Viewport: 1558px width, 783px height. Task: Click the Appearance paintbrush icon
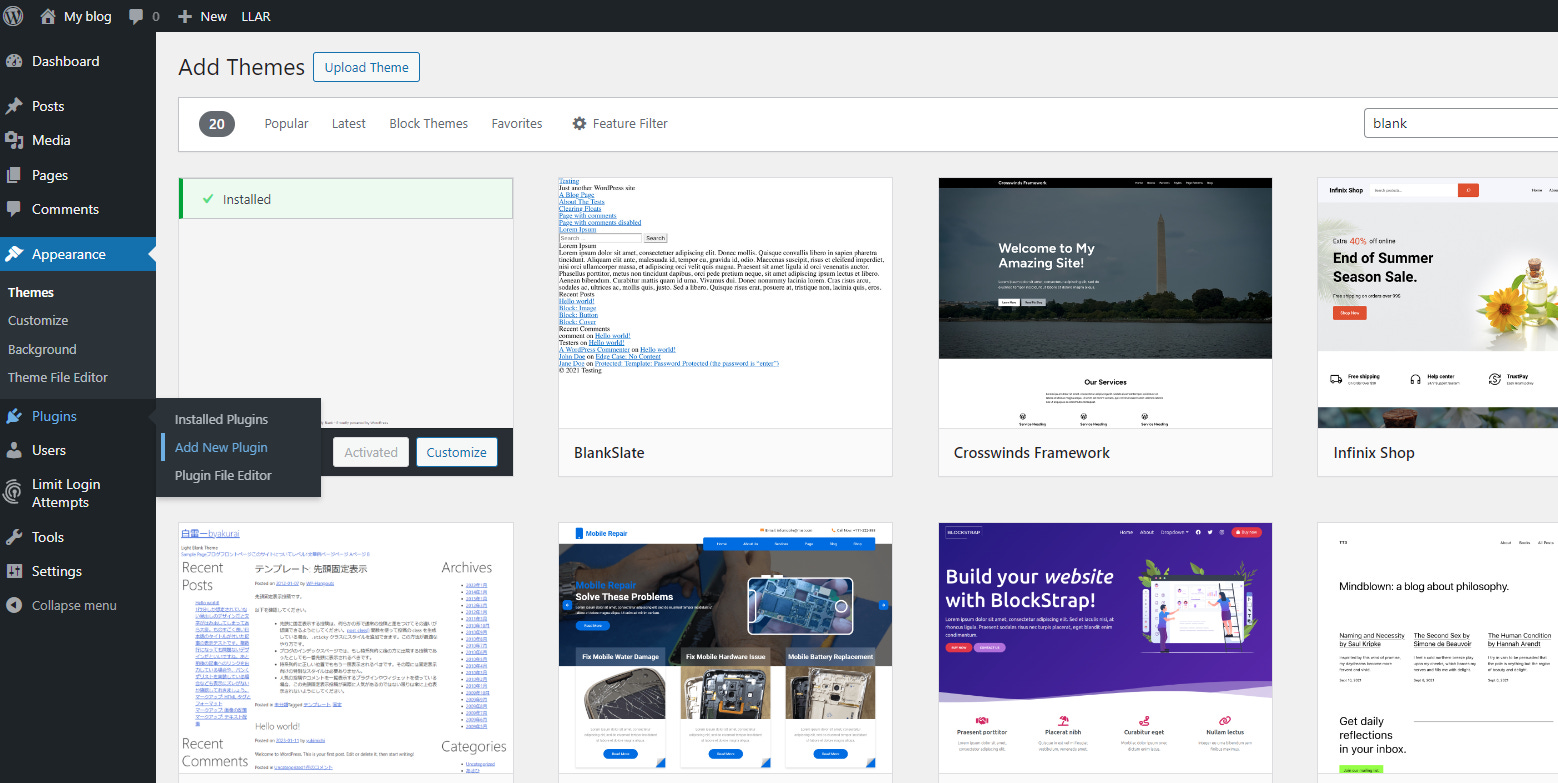click(x=14, y=254)
